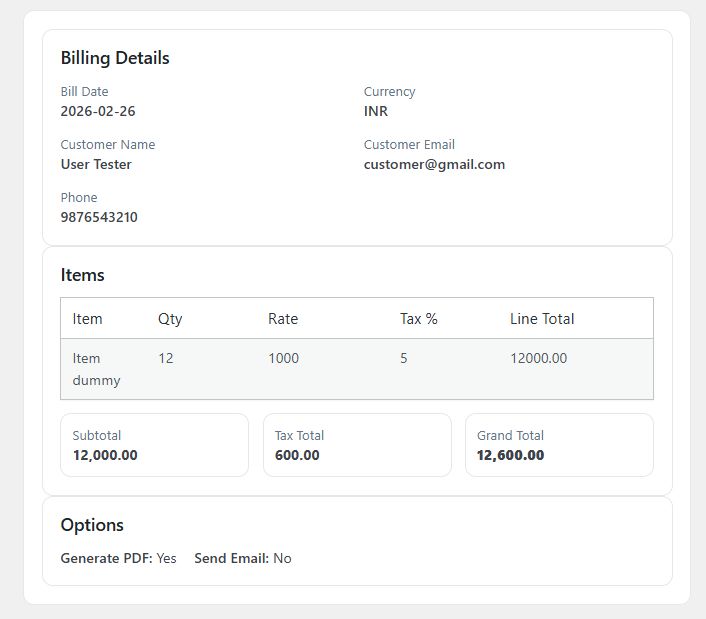Click the Item column header
The height and width of the screenshot is (619, 706).
(x=88, y=319)
